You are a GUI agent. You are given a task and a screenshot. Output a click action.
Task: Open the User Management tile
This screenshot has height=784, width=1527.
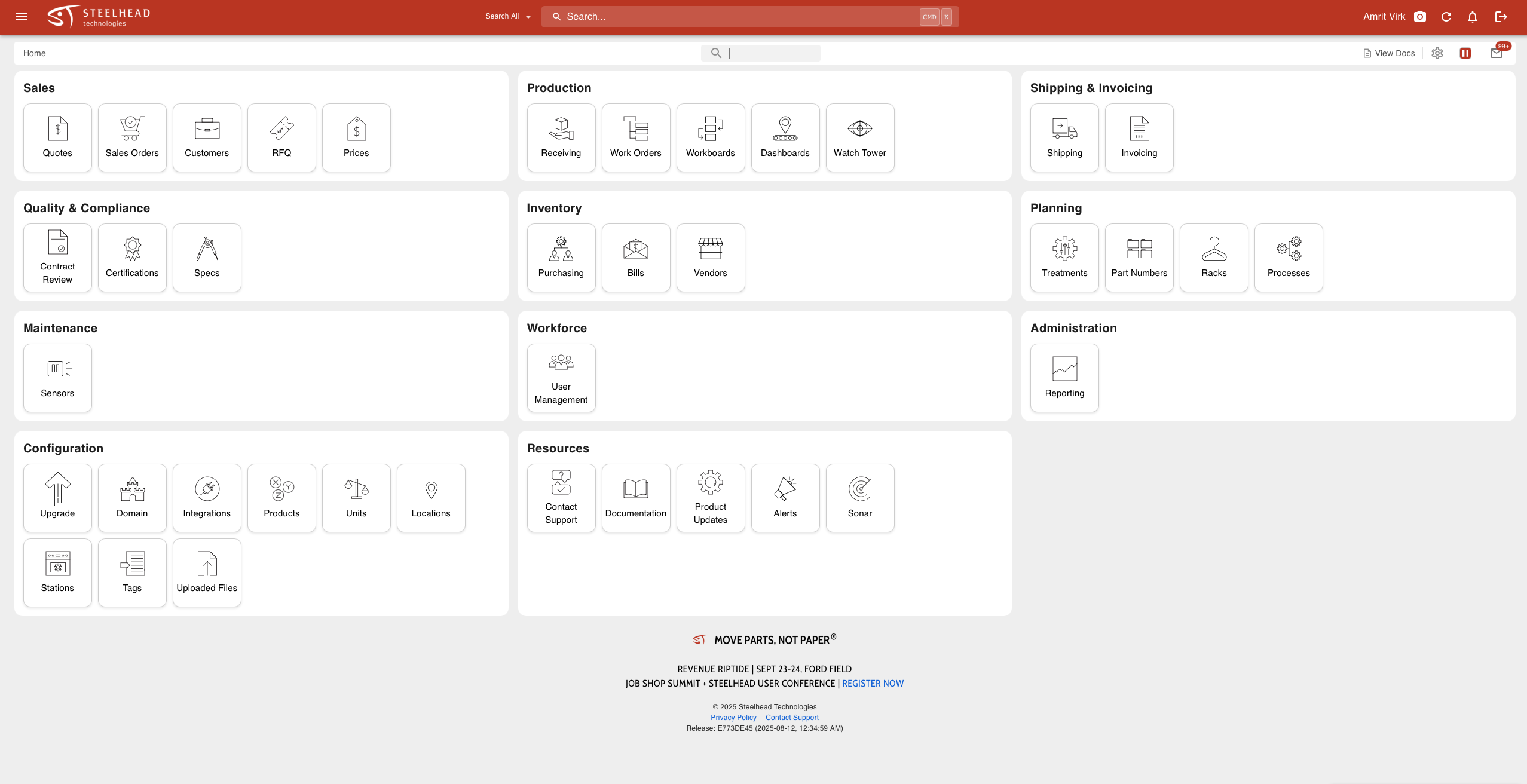tap(561, 378)
